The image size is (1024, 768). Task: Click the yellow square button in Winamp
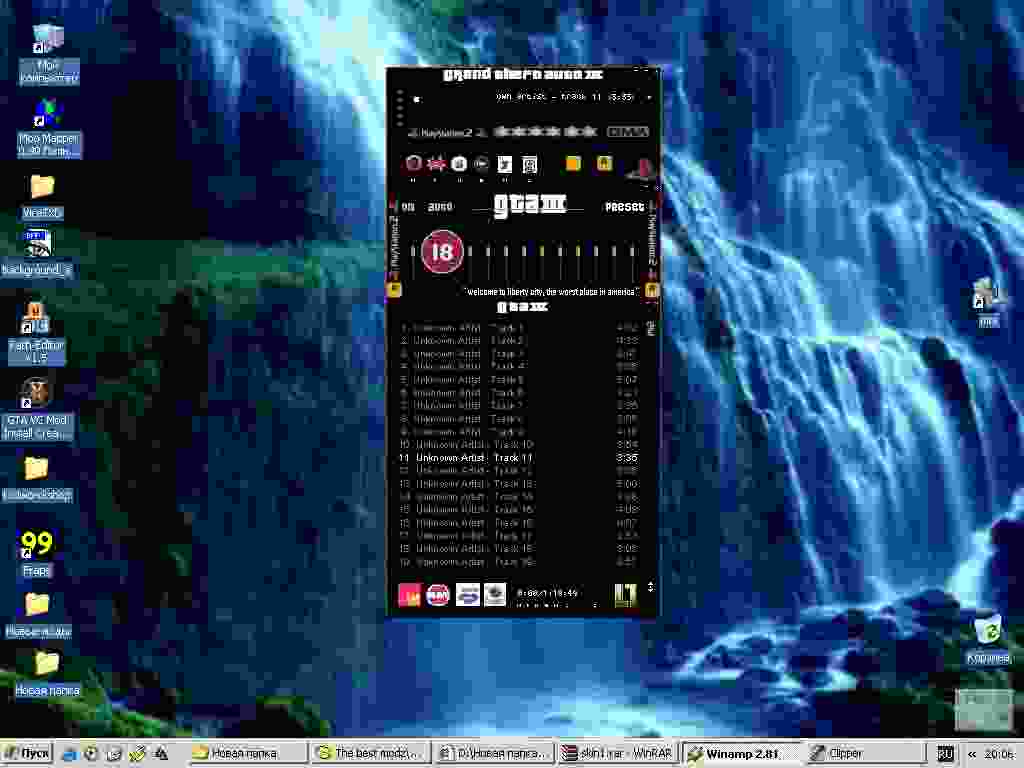[x=604, y=163]
